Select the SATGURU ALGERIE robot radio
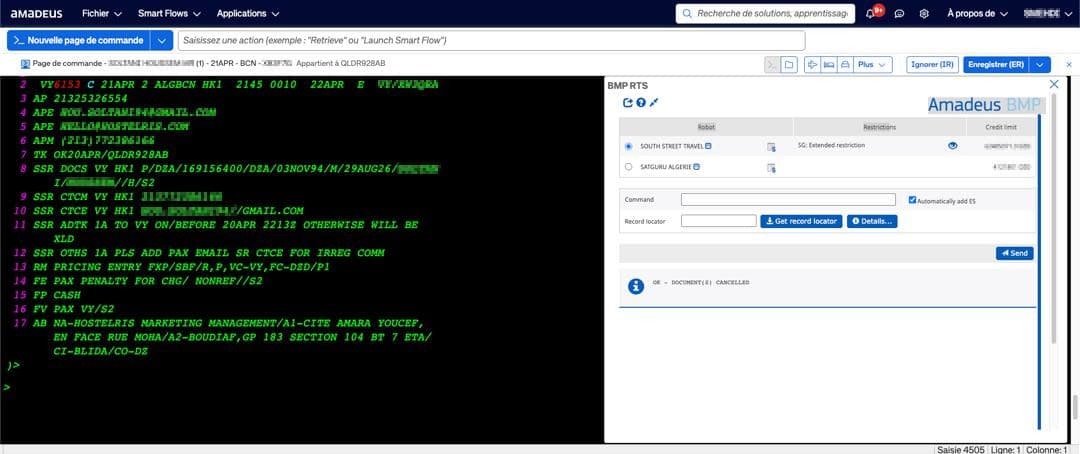Screen dimensions: 1080x454 (628, 167)
